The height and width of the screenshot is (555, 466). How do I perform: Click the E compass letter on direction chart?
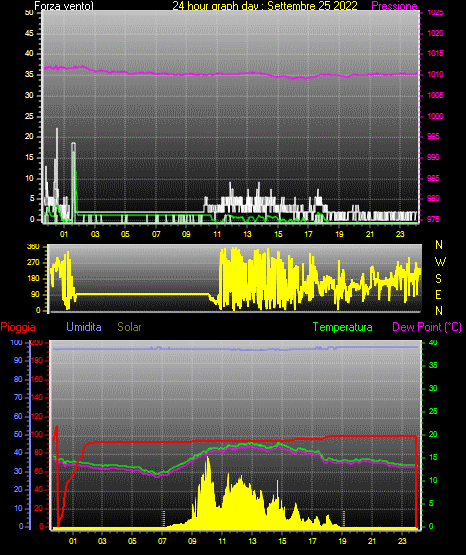point(438,295)
